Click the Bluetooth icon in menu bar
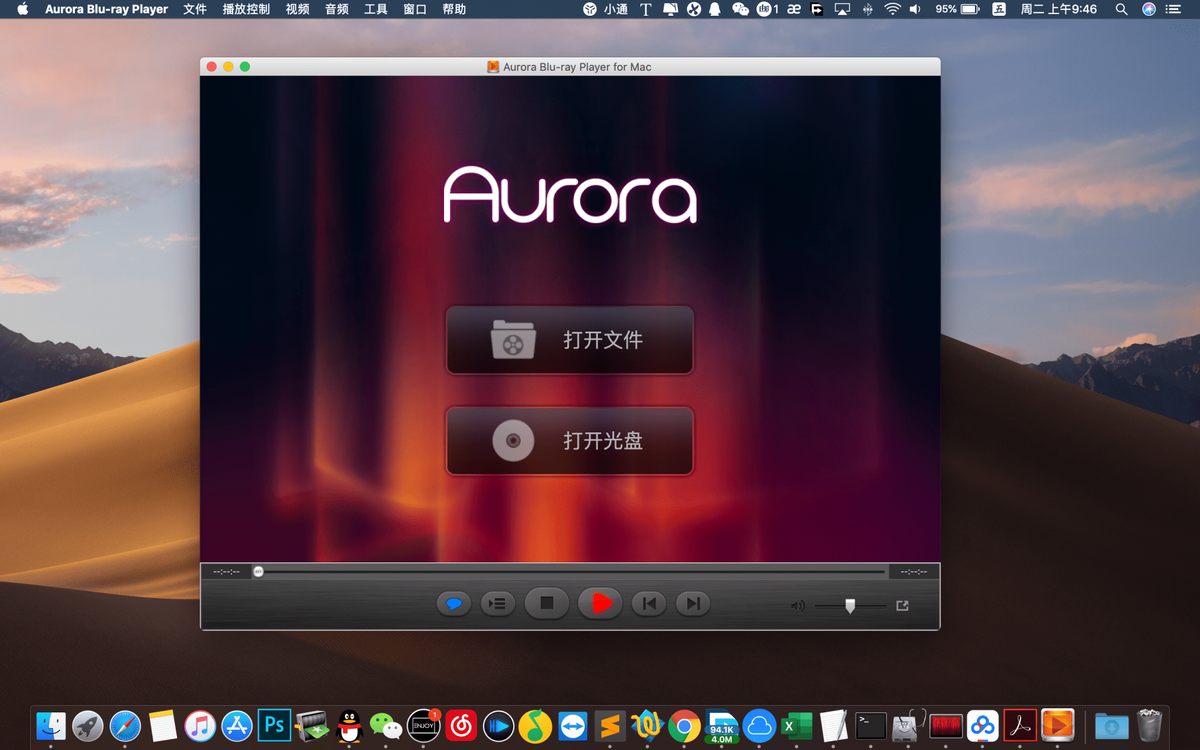This screenshot has height=750, width=1200. [x=867, y=9]
